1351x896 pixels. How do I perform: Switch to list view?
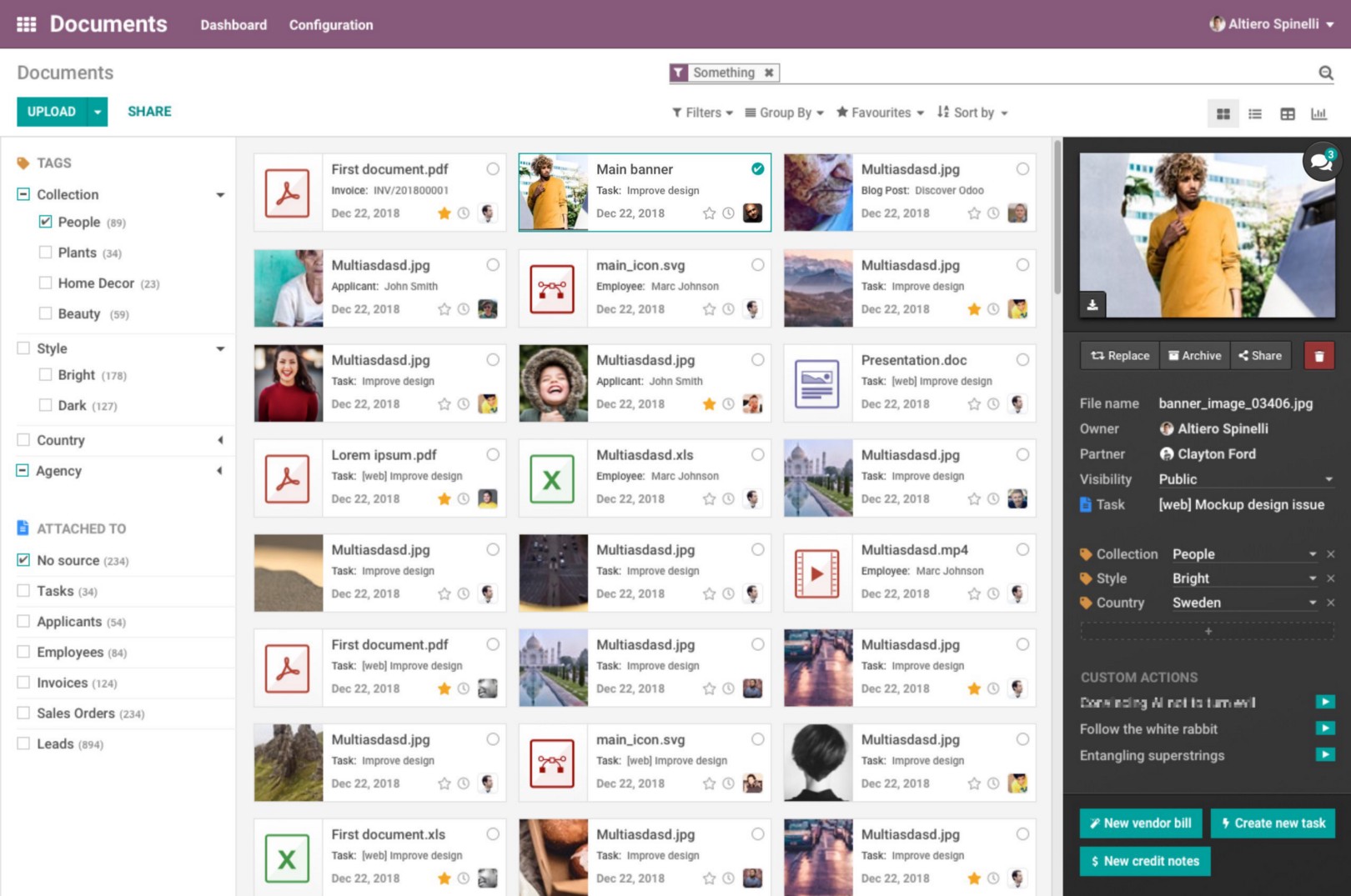point(1255,113)
